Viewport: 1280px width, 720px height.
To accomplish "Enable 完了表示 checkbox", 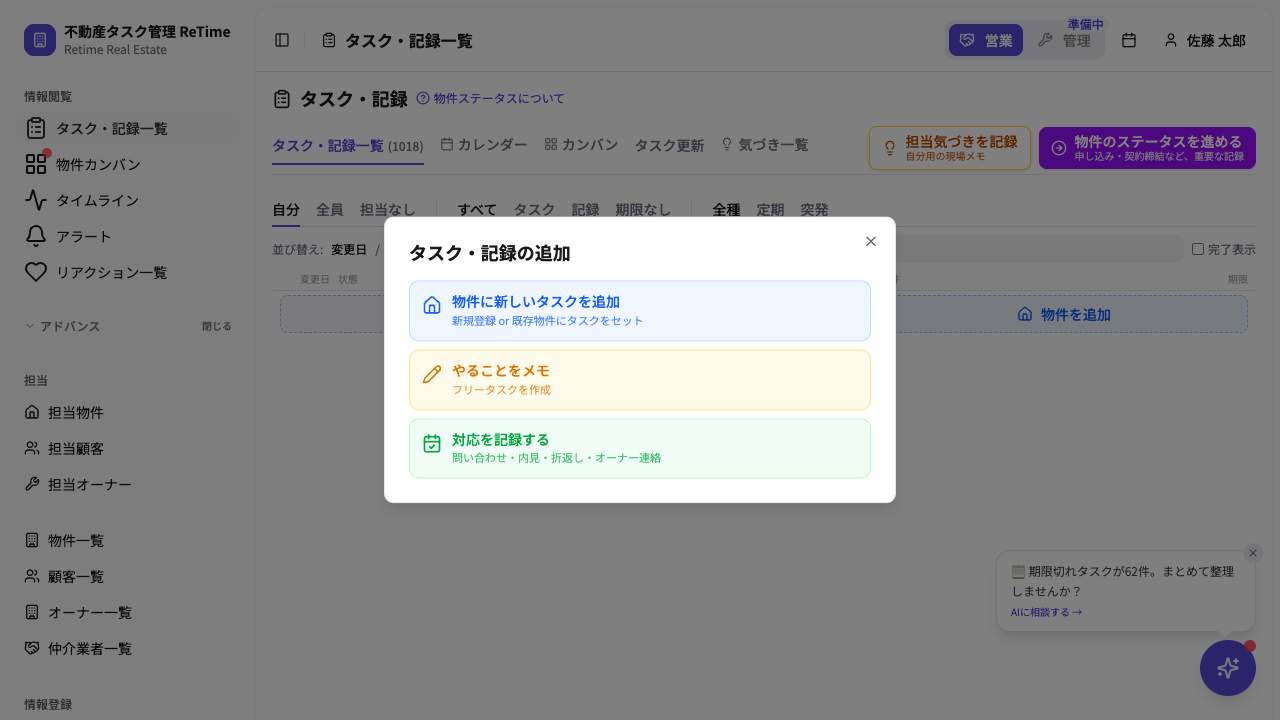I will [1198, 249].
